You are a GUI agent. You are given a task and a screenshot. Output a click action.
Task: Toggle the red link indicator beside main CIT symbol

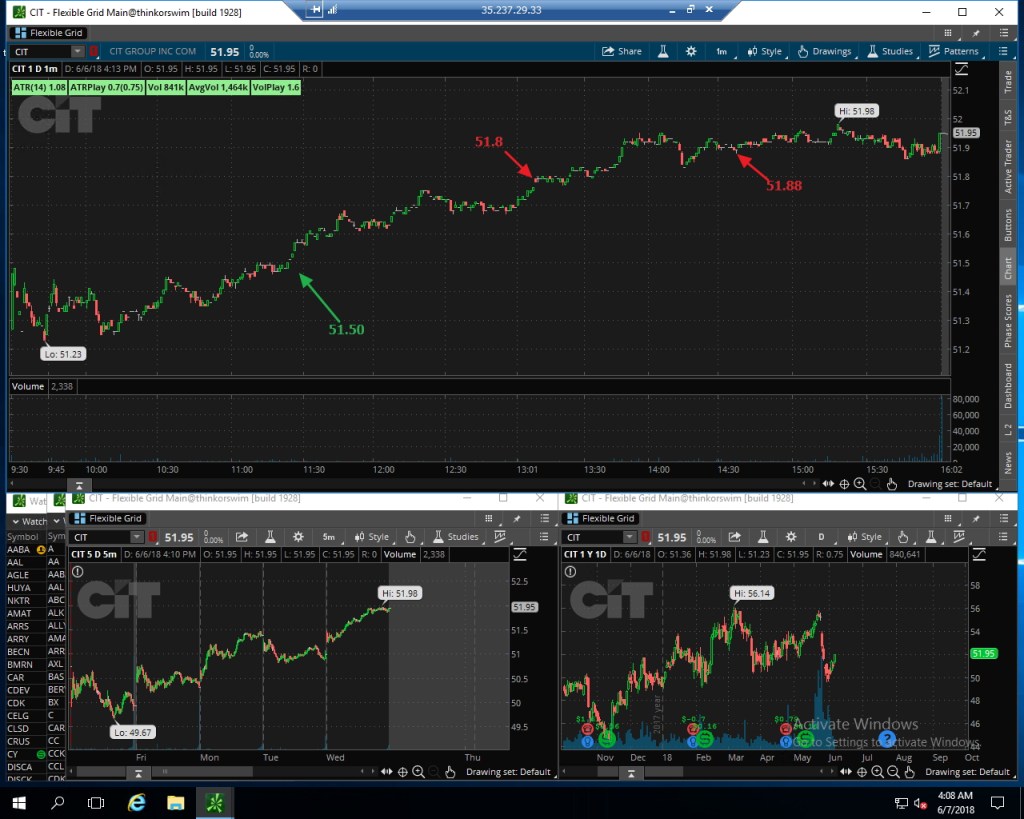click(x=95, y=52)
